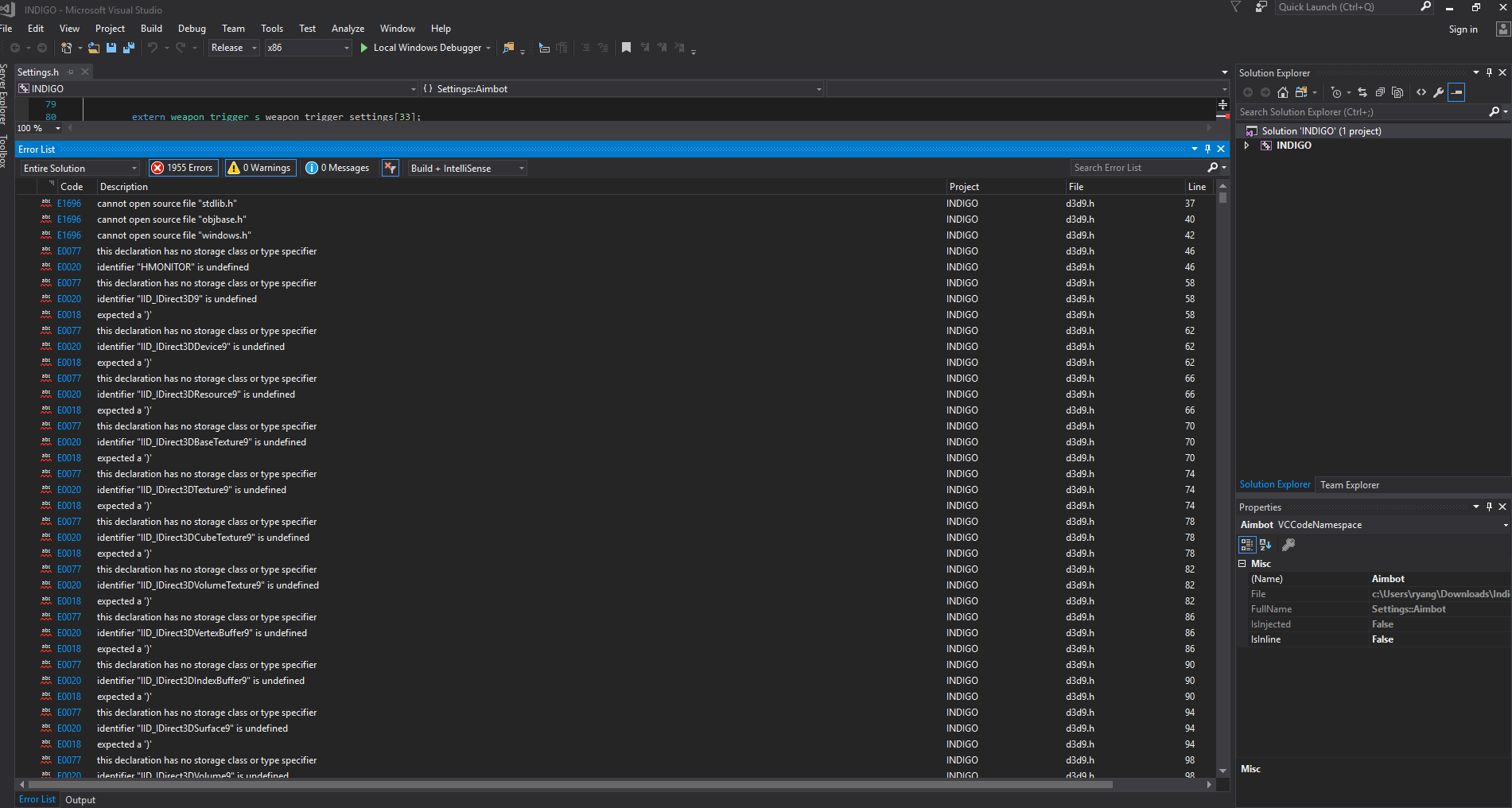Open the 100 % zoom dropdown
Viewport: 1512px width, 808px height.
(39, 128)
